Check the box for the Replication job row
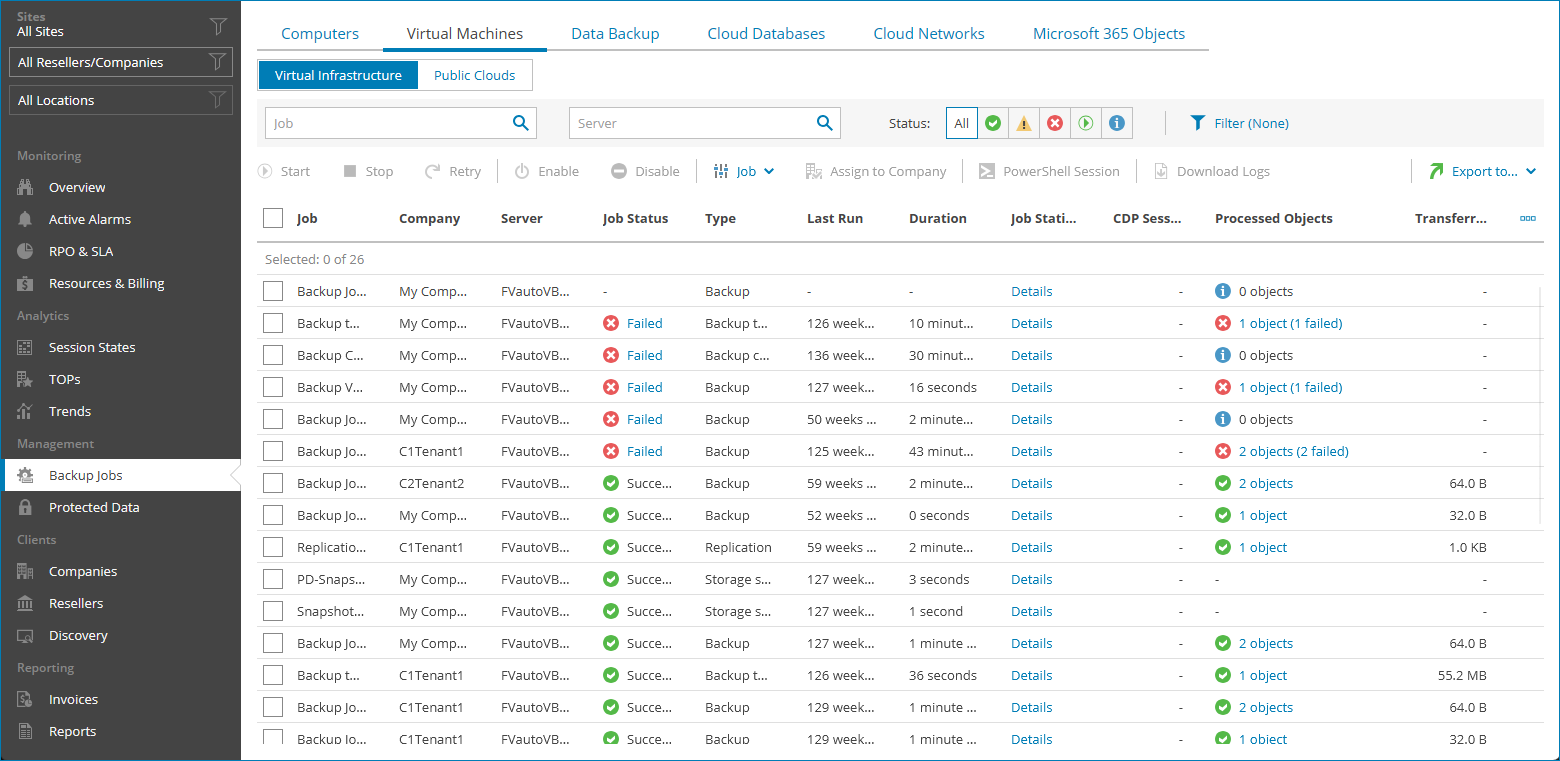 coord(273,547)
